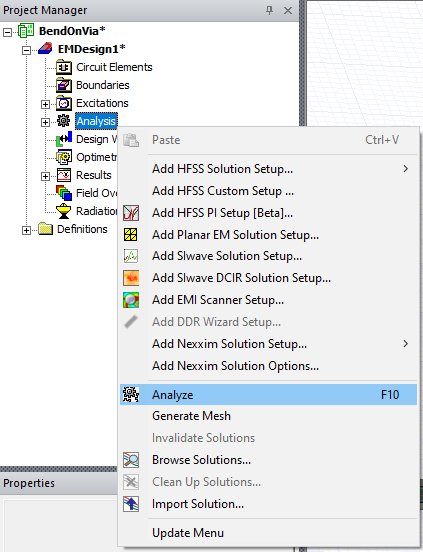Image resolution: width=423 pixels, height=552 pixels.
Task: Click the EMI Scanner Setup icon
Action: (131, 300)
